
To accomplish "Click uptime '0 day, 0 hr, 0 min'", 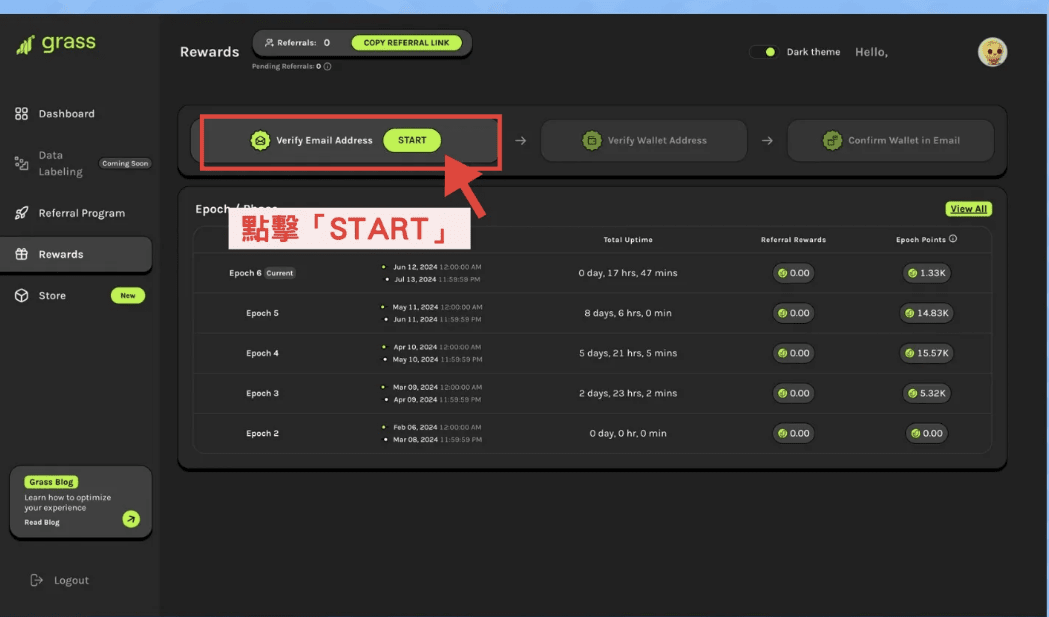I will [628, 434].
